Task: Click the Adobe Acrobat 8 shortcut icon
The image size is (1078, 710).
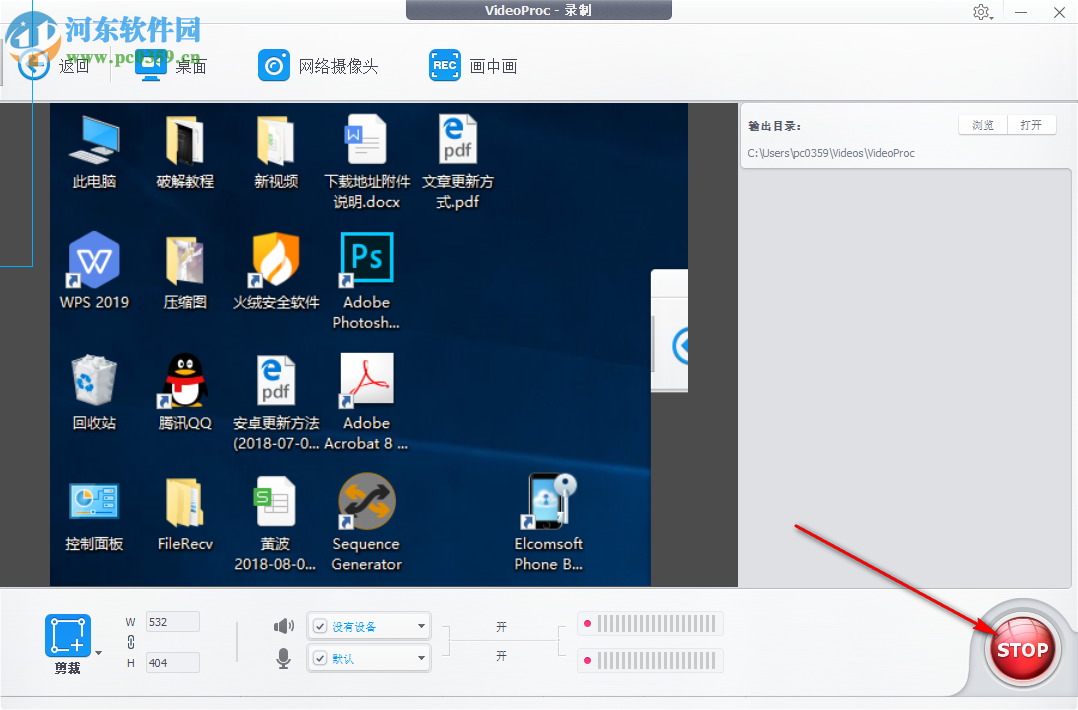Action: coord(366,380)
